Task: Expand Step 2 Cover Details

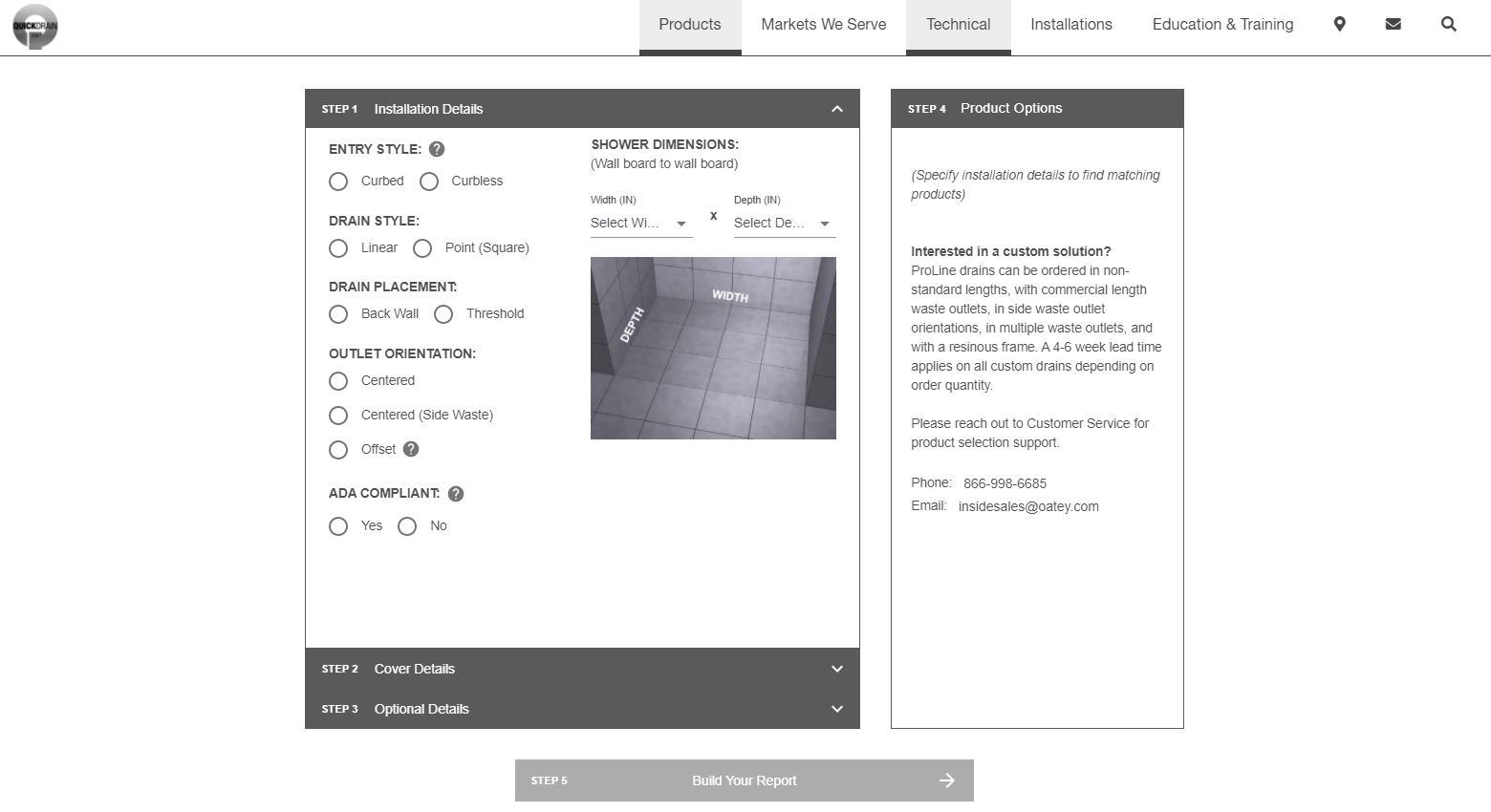Action: click(x=582, y=669)
